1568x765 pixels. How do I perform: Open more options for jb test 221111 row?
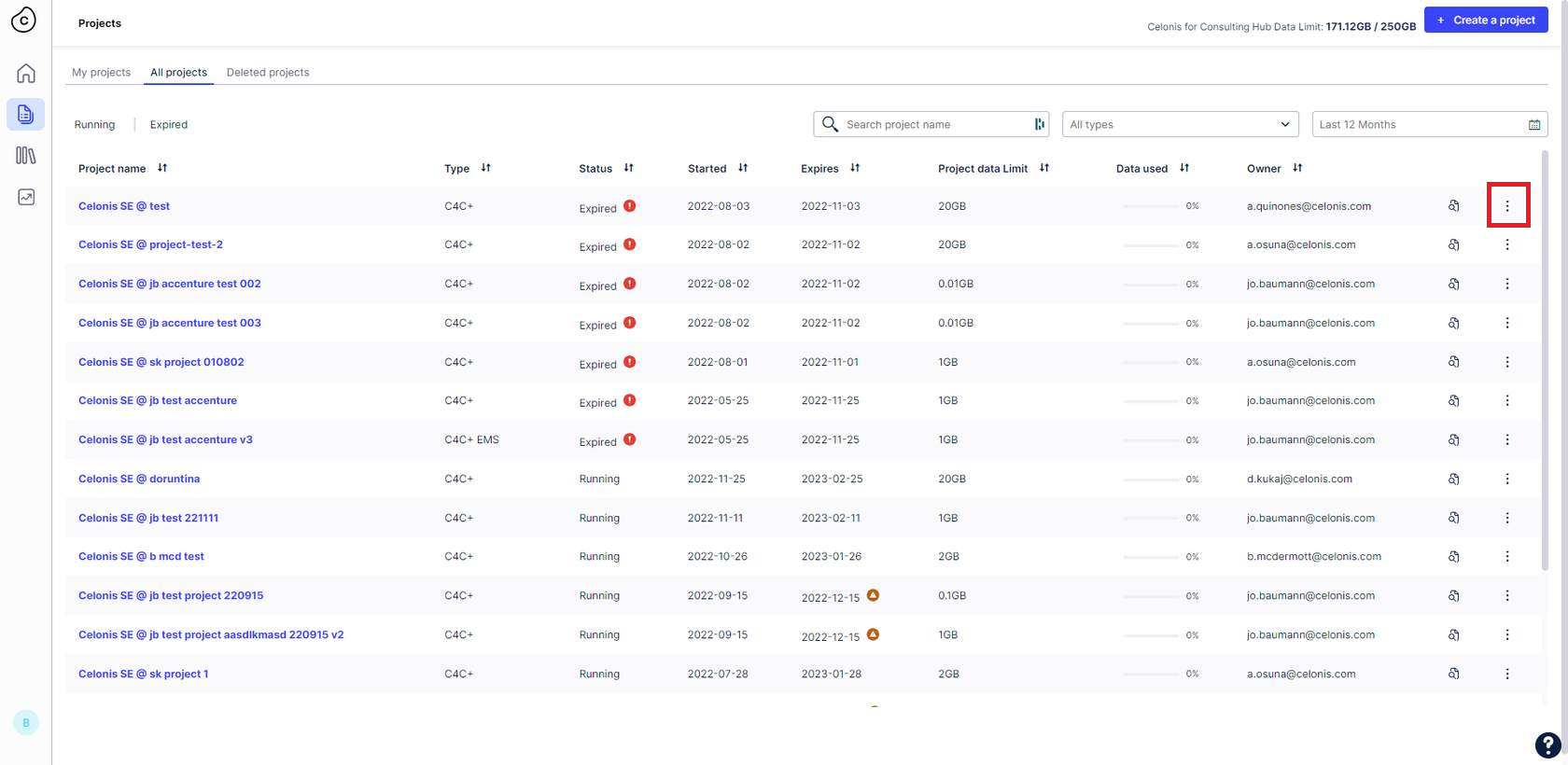(1507, 518)
